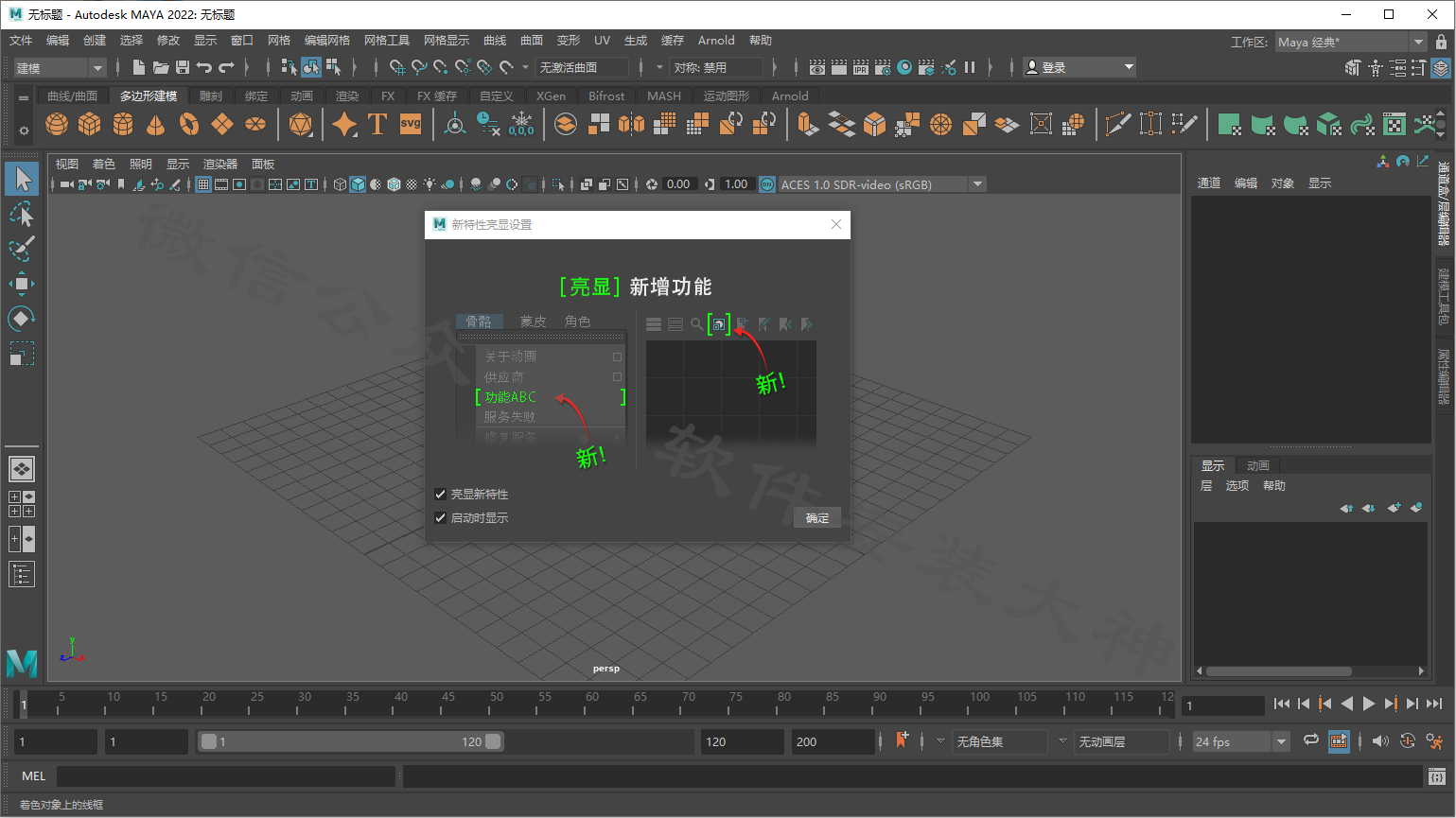Toggle the UI lock icon beside workspace
This screenshot has width=1456, height=818.
(x=1442, y=42)
